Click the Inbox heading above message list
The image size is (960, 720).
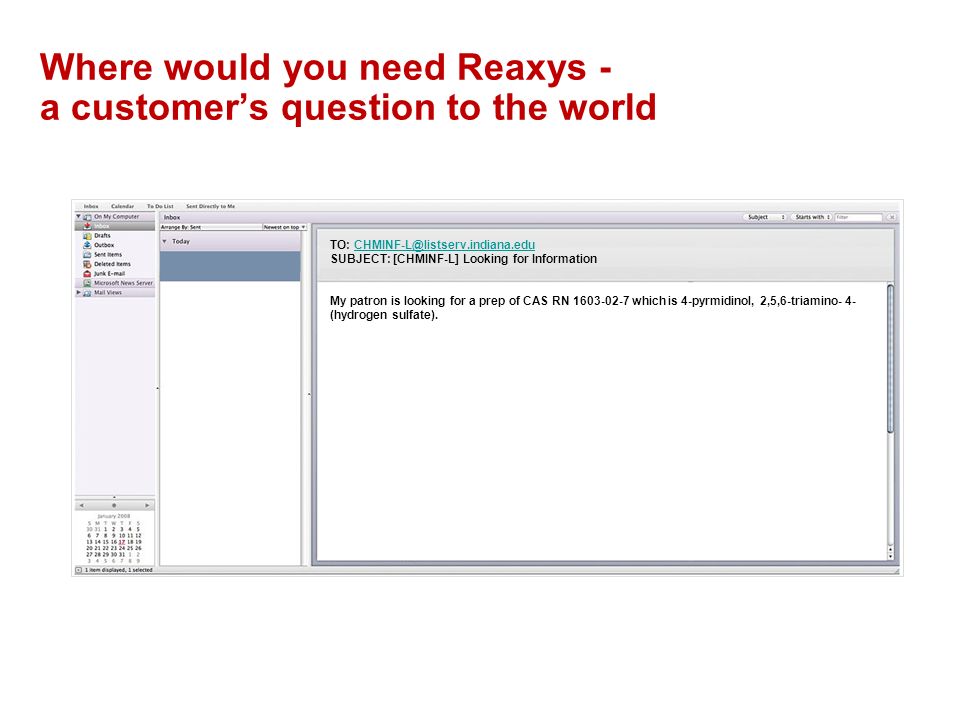pos(172,217)
